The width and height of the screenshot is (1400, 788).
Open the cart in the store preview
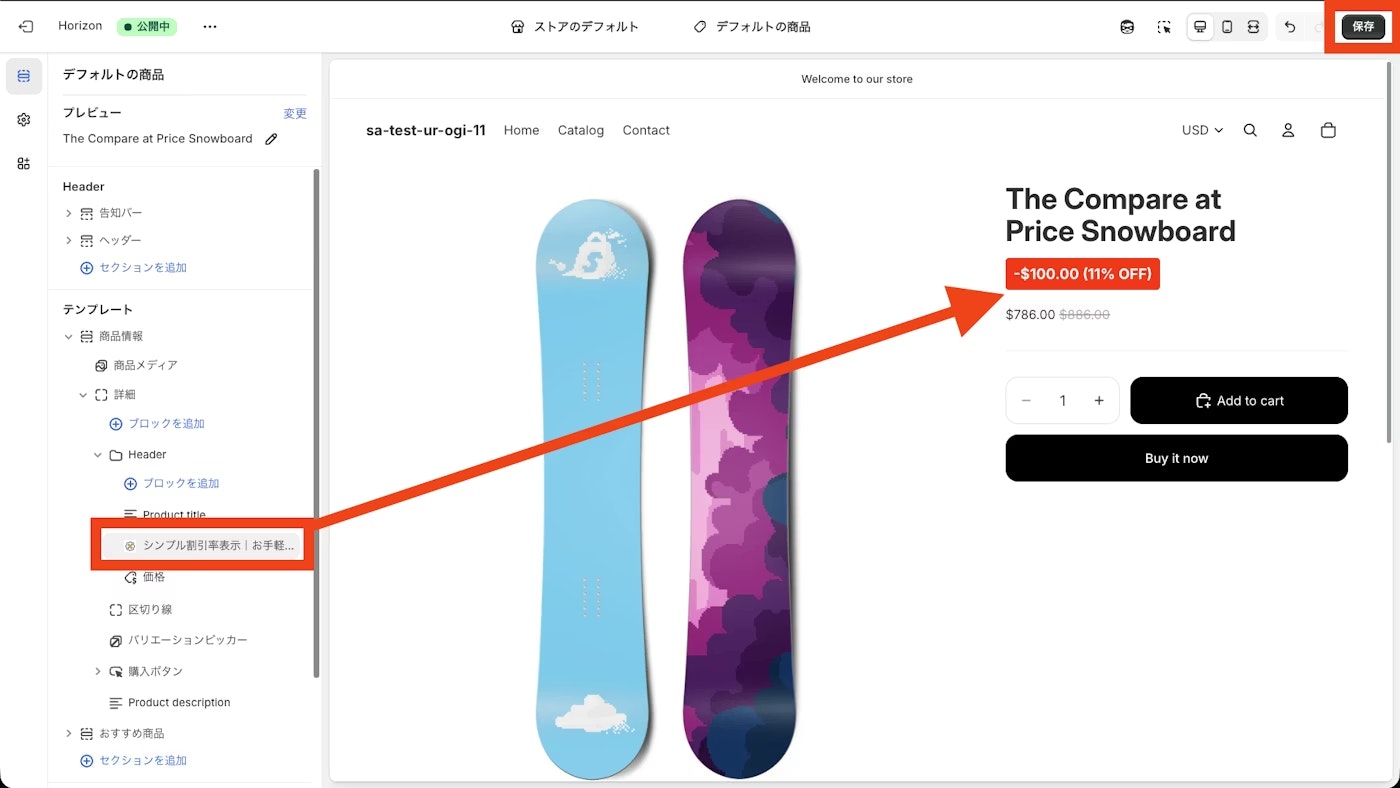click(1328, 130)
